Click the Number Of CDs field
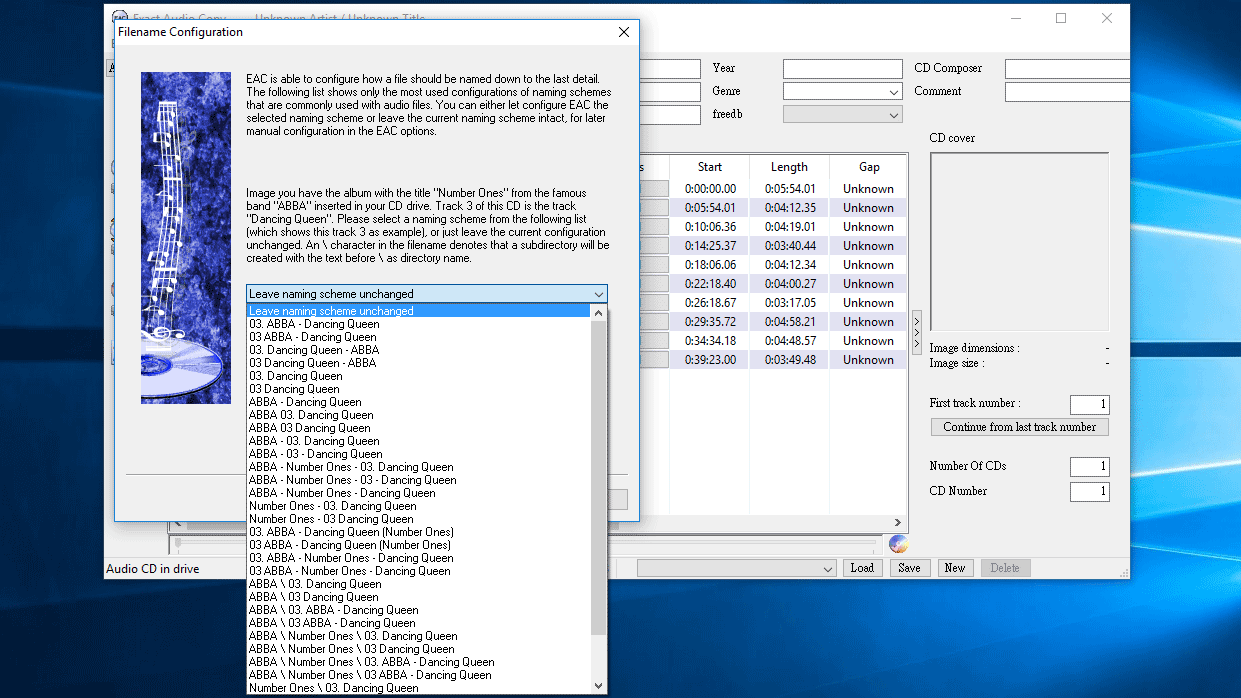Viewport: 1241px width, 698px height. (1089, 467)
